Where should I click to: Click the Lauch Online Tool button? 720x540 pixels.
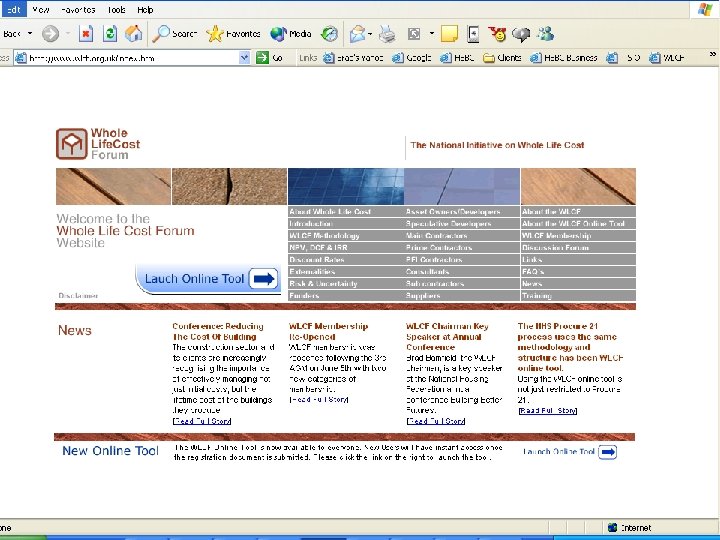click(208, 279)
